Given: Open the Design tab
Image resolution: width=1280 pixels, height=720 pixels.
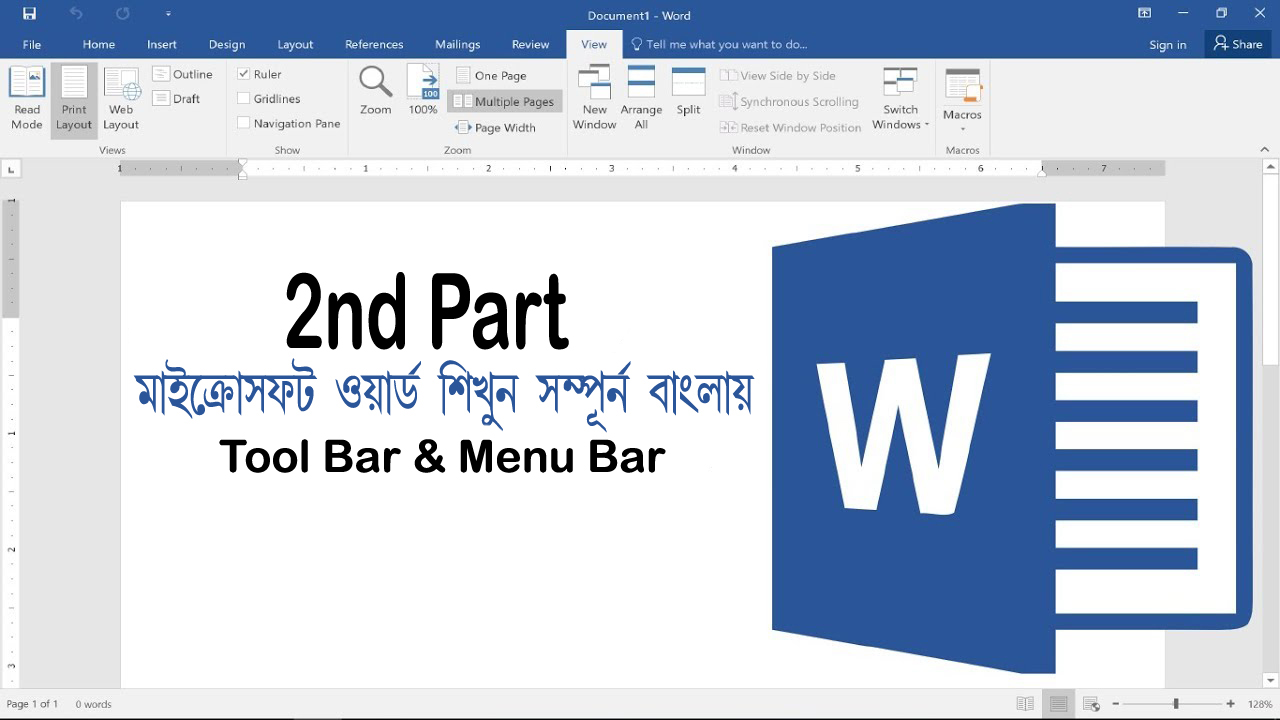Looking at the screenshot, I should [227, 44].
